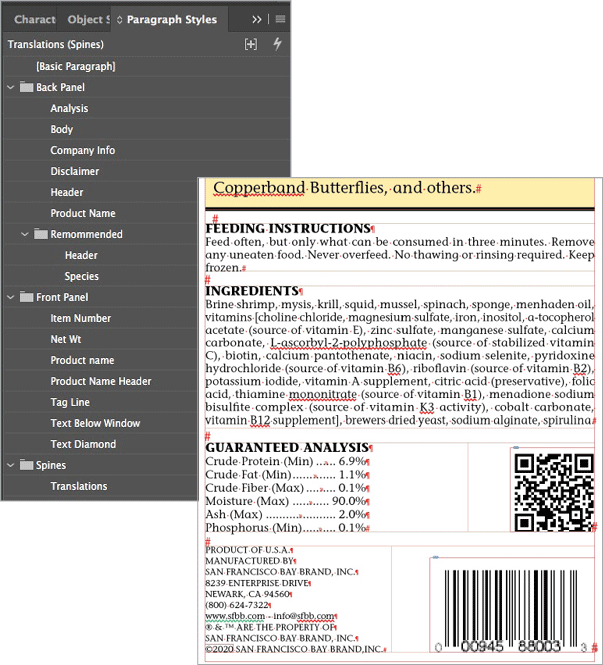Switch to the Object Styles tab
The height and width of the screenshot is (665, 603).
[x=88, y=20]
